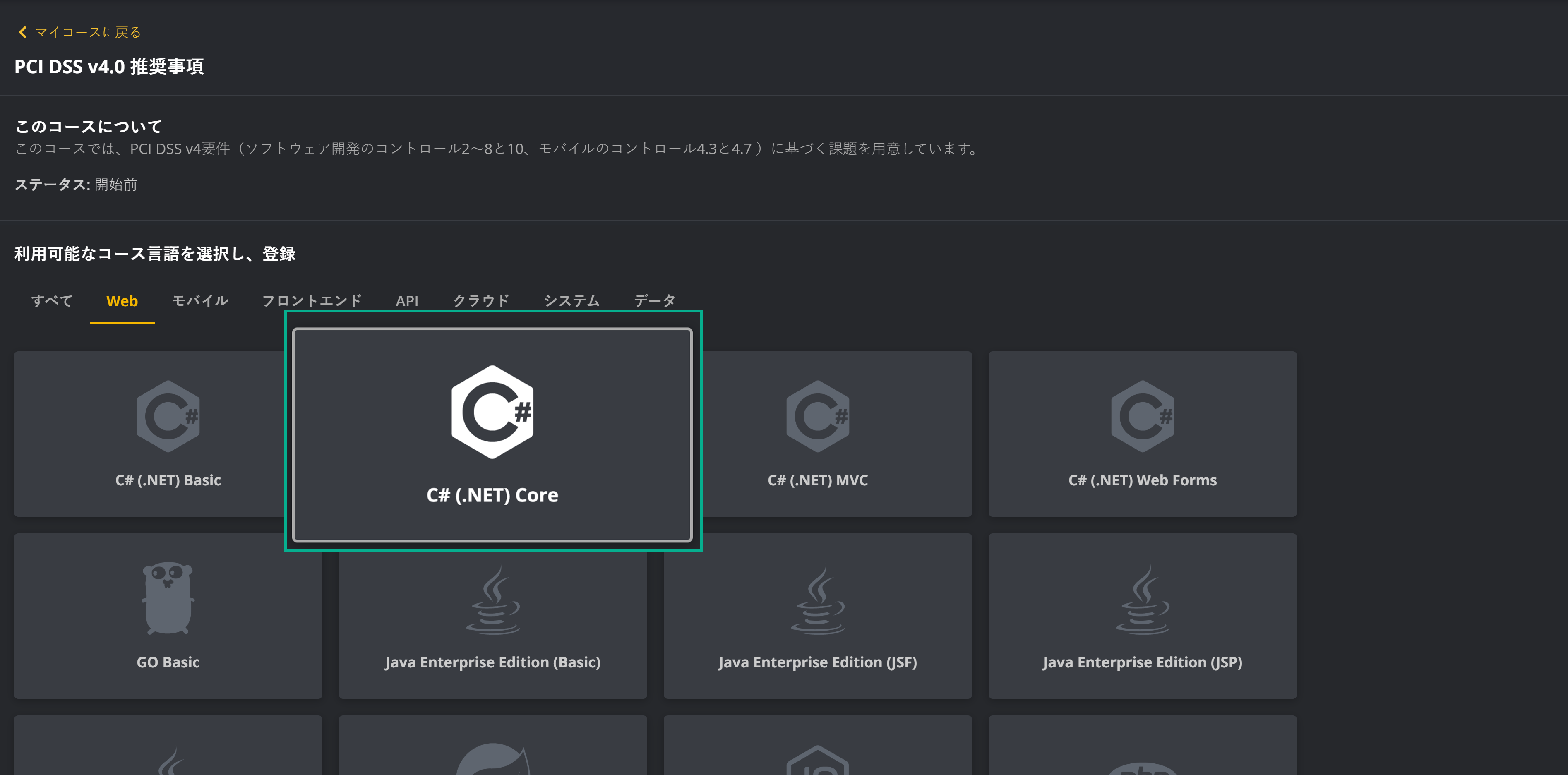Switch to the データ tab
The width and height of the screenshot is (1568, 775).
pos(654,301)
